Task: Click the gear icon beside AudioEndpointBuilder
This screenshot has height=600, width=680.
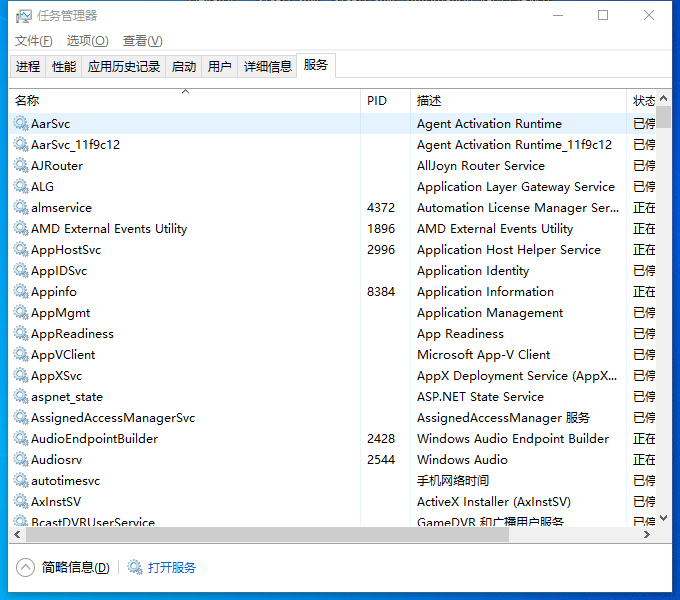Action: (21, 438)
